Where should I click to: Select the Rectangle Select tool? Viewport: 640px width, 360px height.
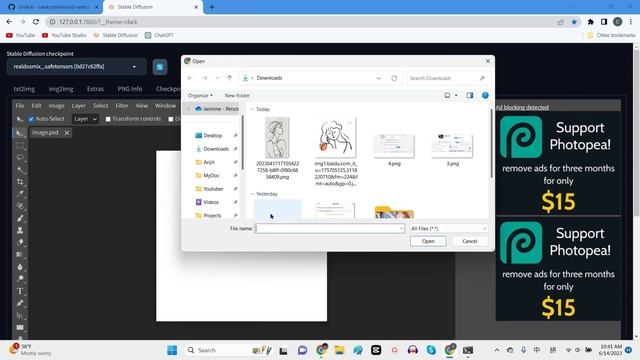tap(20, 145)
